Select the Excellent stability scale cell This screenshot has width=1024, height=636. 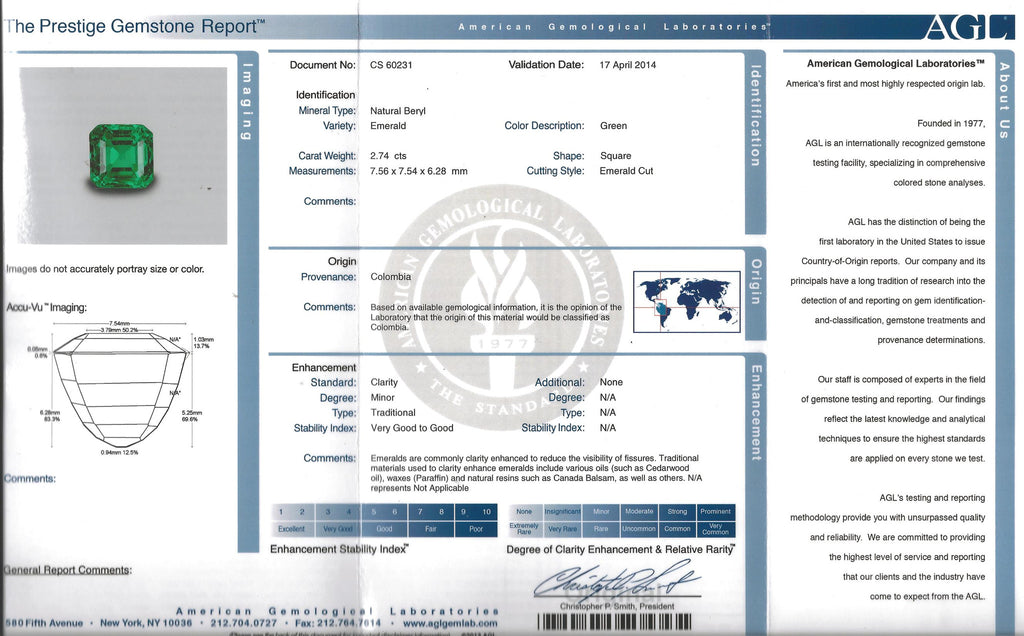point(291,528)
